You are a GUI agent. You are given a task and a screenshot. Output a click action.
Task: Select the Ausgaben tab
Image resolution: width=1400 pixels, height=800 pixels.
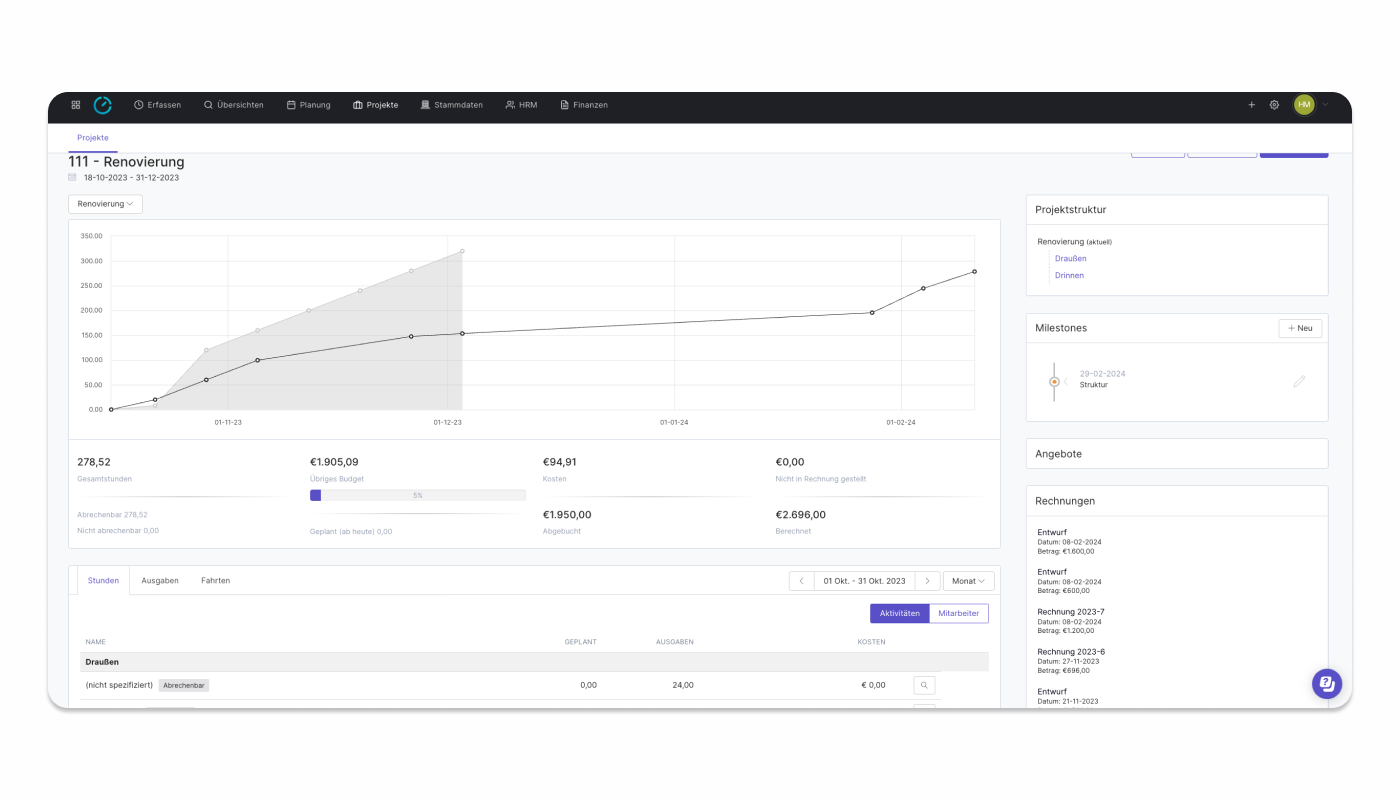click(160, 580)
